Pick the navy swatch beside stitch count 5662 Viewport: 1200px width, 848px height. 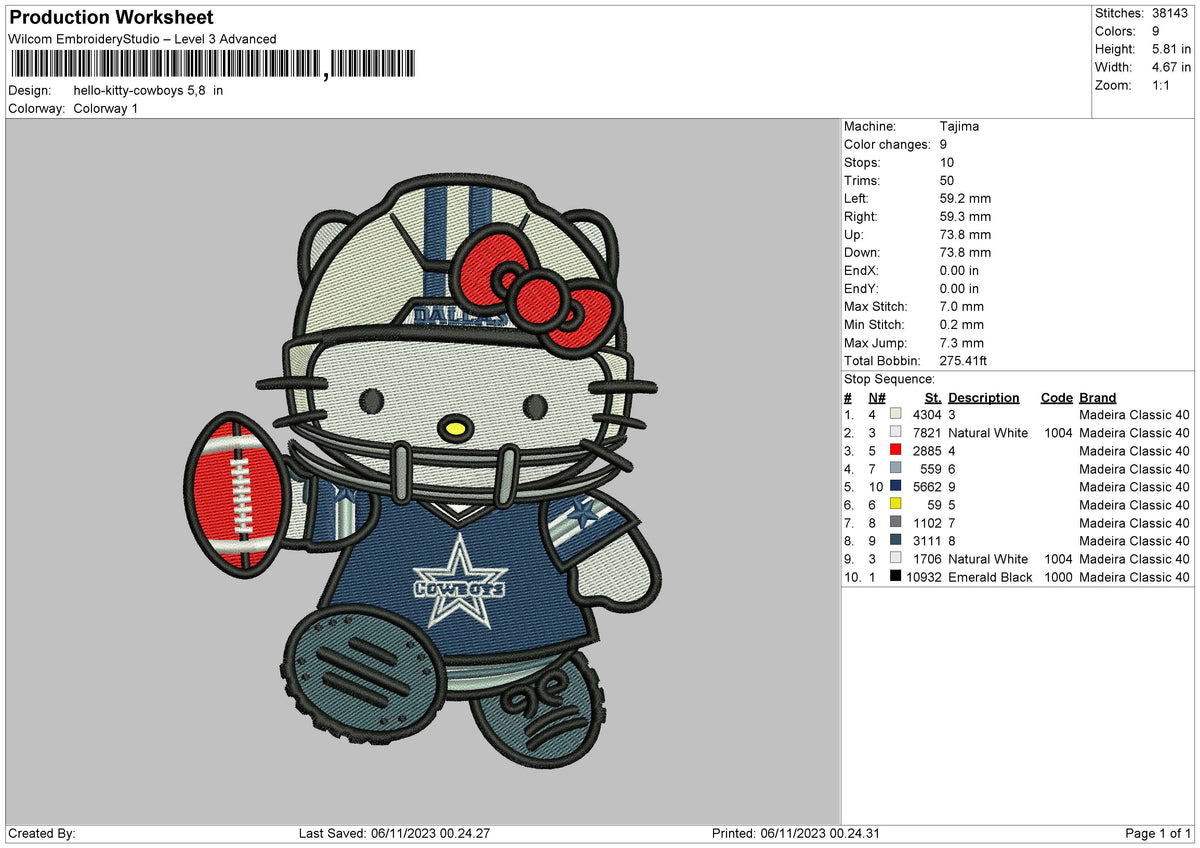click(x=896, y=487)
